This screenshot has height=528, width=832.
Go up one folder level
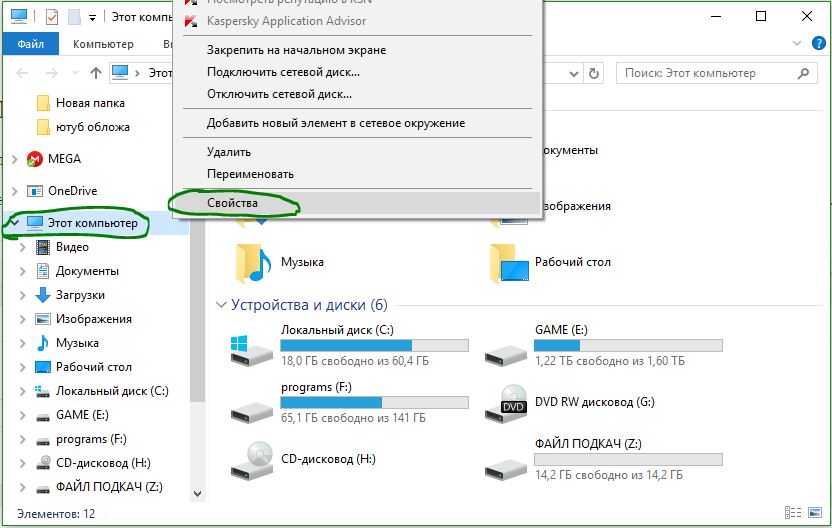pyautogui.click(x=96, y=73)
